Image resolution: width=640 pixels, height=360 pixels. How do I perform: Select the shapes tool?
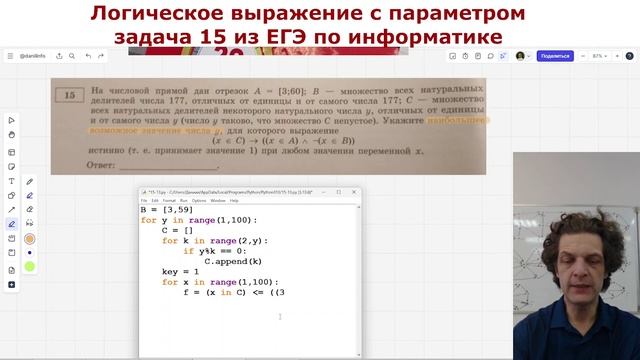click(11, 196)
